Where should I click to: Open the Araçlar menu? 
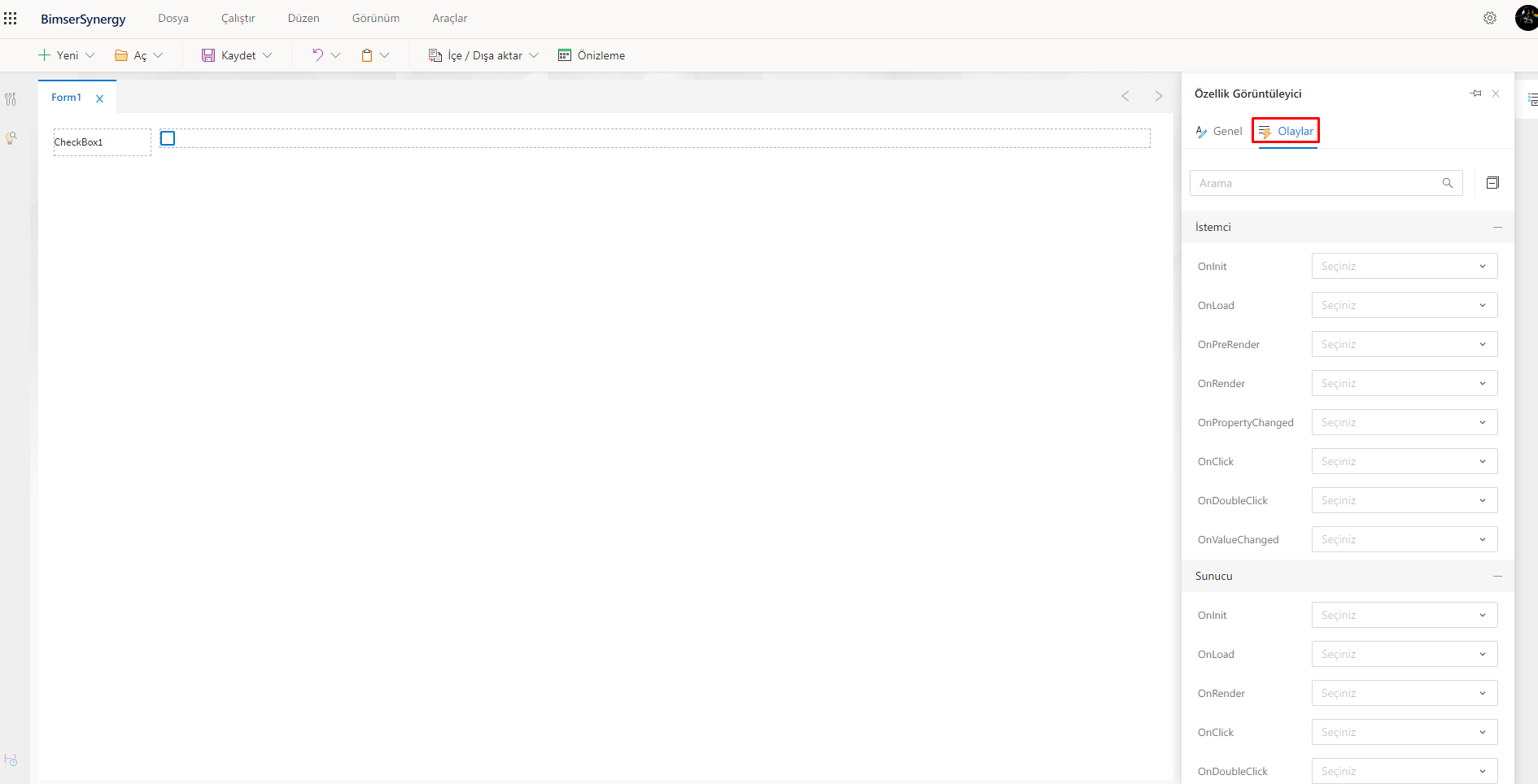click(x=450, y=18)
